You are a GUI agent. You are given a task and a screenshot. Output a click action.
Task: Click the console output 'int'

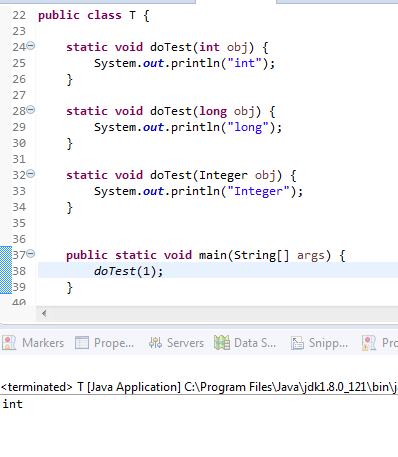[x=13, y=404]
